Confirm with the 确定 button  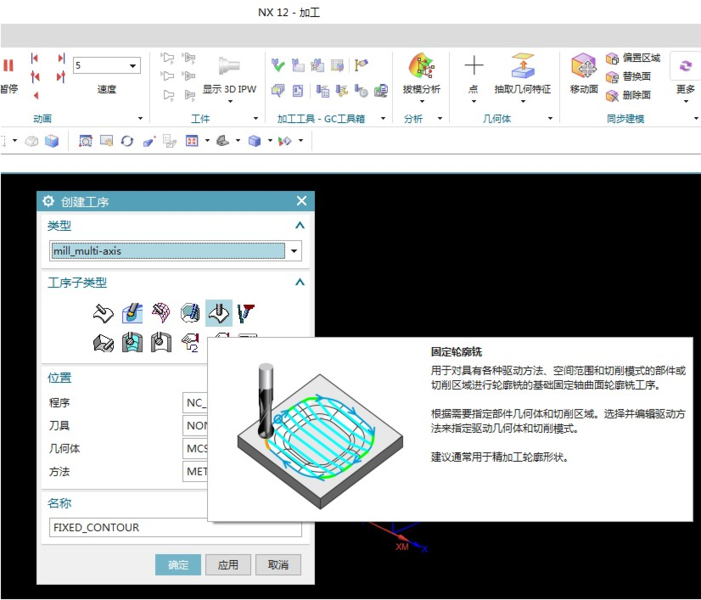point(178,565)
